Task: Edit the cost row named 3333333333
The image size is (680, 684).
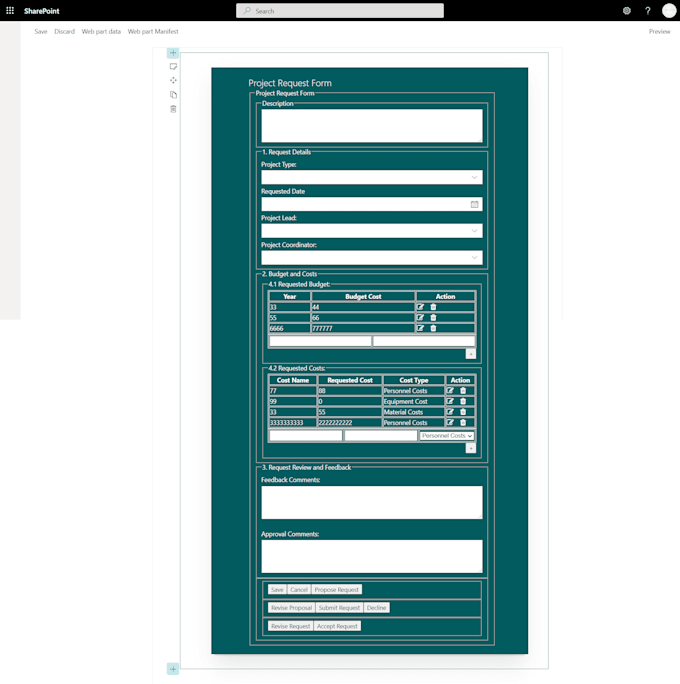Action: 450,422
